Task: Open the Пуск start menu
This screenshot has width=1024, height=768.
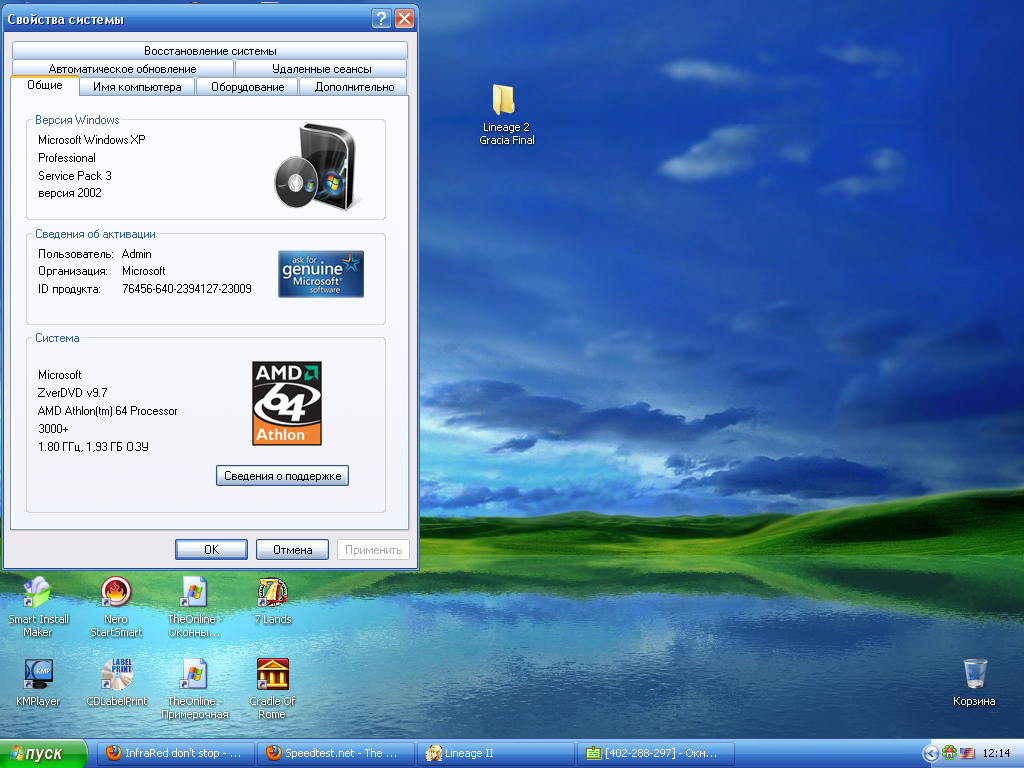Action: pos(43,754)
